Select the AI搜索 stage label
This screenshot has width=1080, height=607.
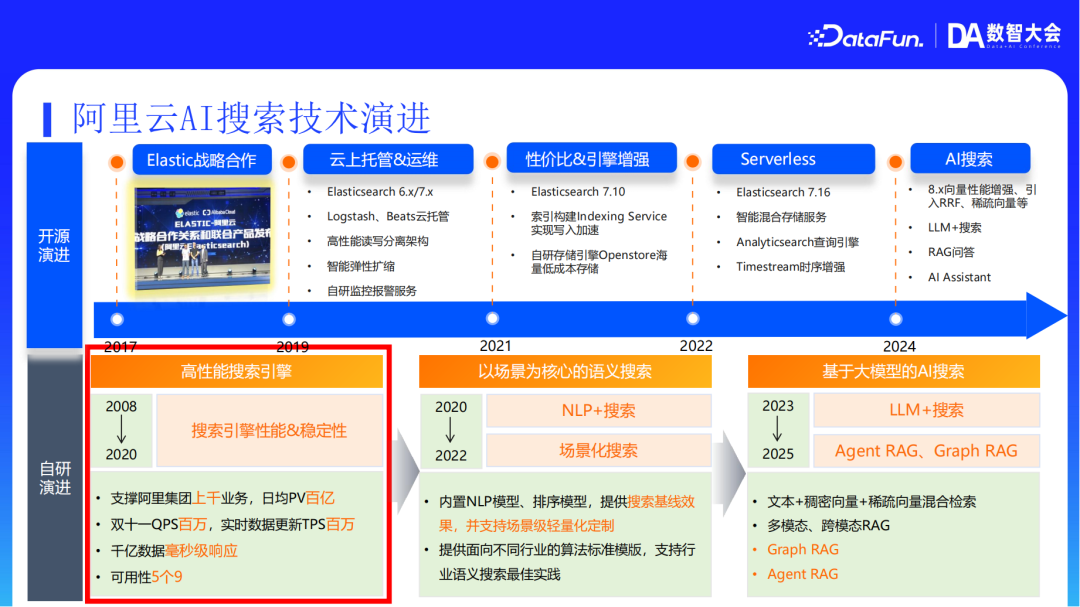coord(970,158)
